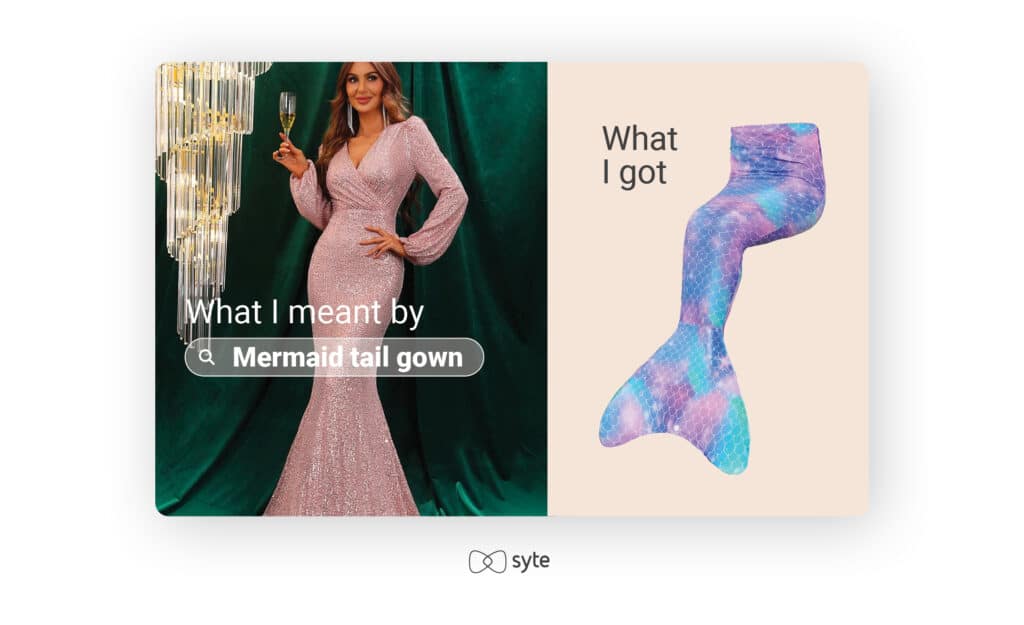Click the "What I got" heading
Image resolution: width=1024 pixels, height=625 pixels.
click(639, 155)
